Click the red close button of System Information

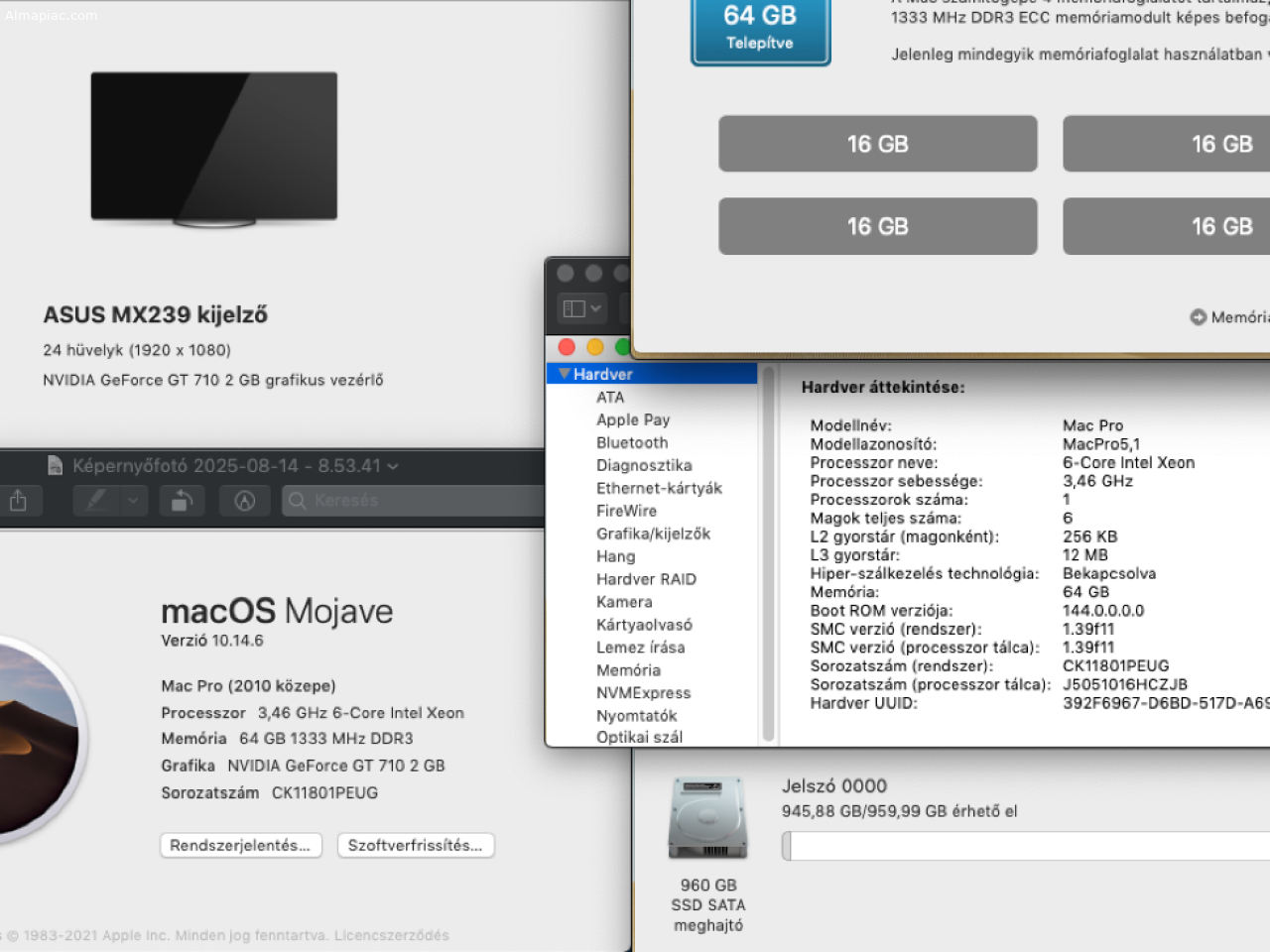(567, 347)
